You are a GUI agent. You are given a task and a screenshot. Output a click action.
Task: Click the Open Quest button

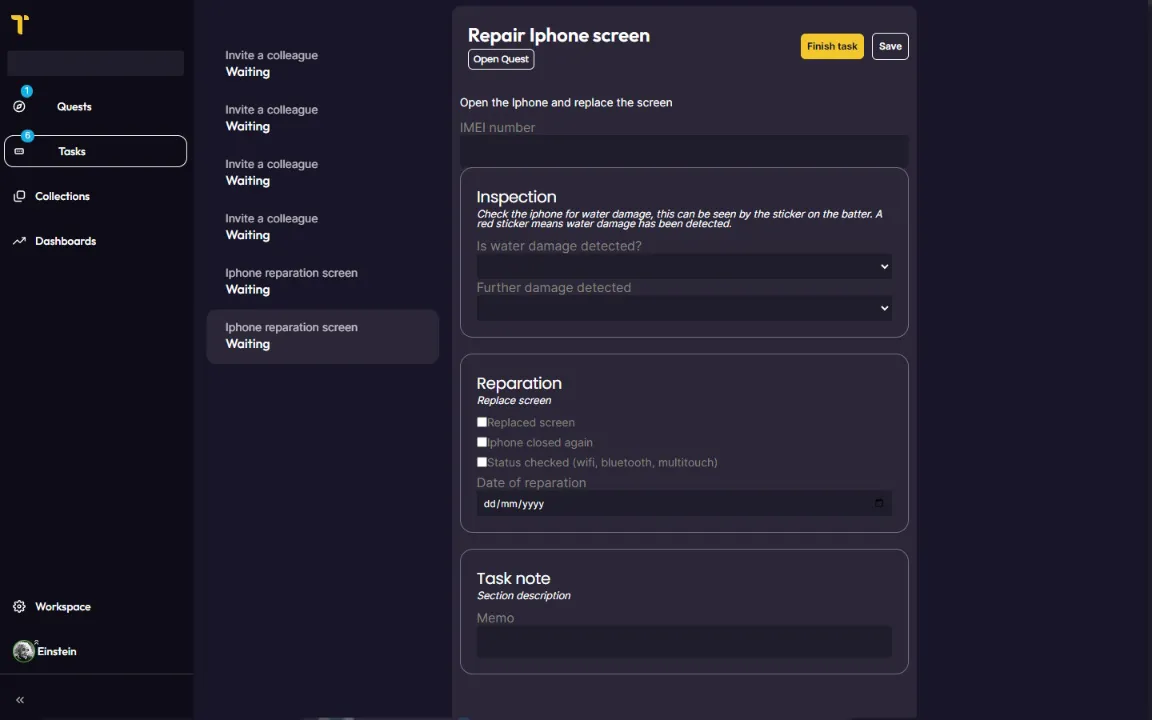coord(500,60)
